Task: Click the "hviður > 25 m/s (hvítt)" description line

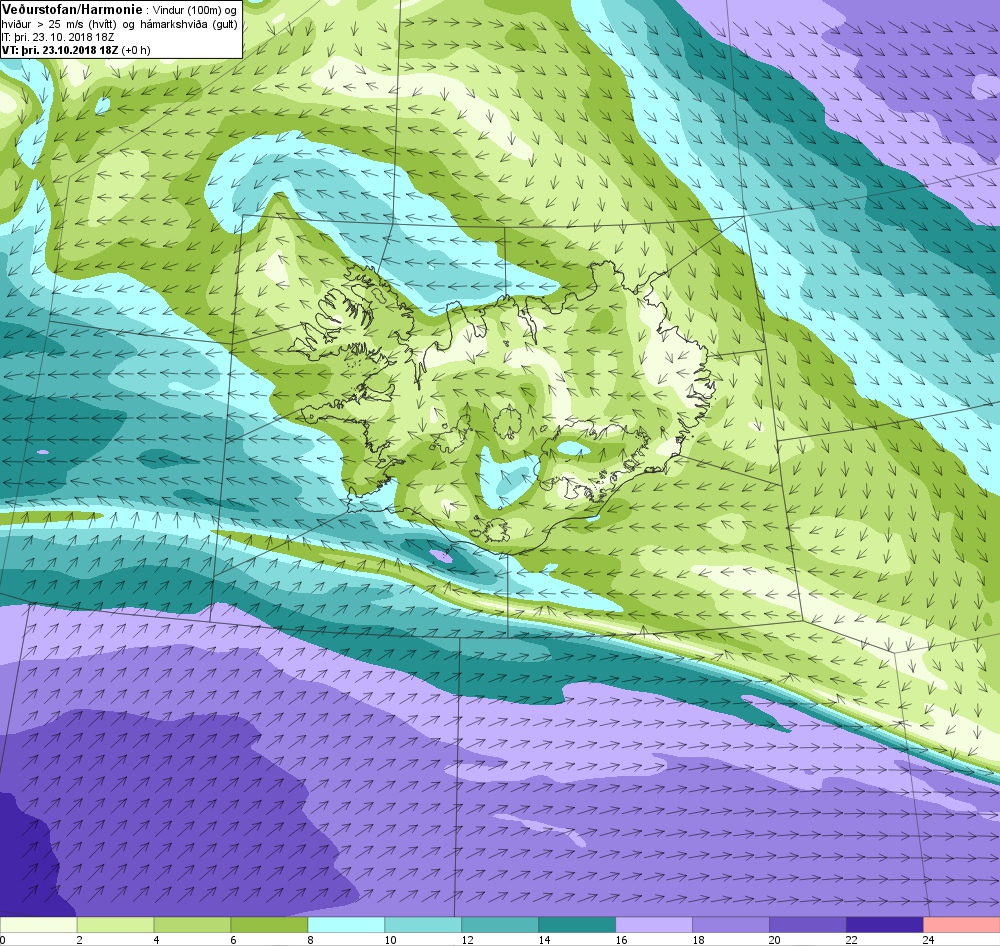Action: (59, 24)
